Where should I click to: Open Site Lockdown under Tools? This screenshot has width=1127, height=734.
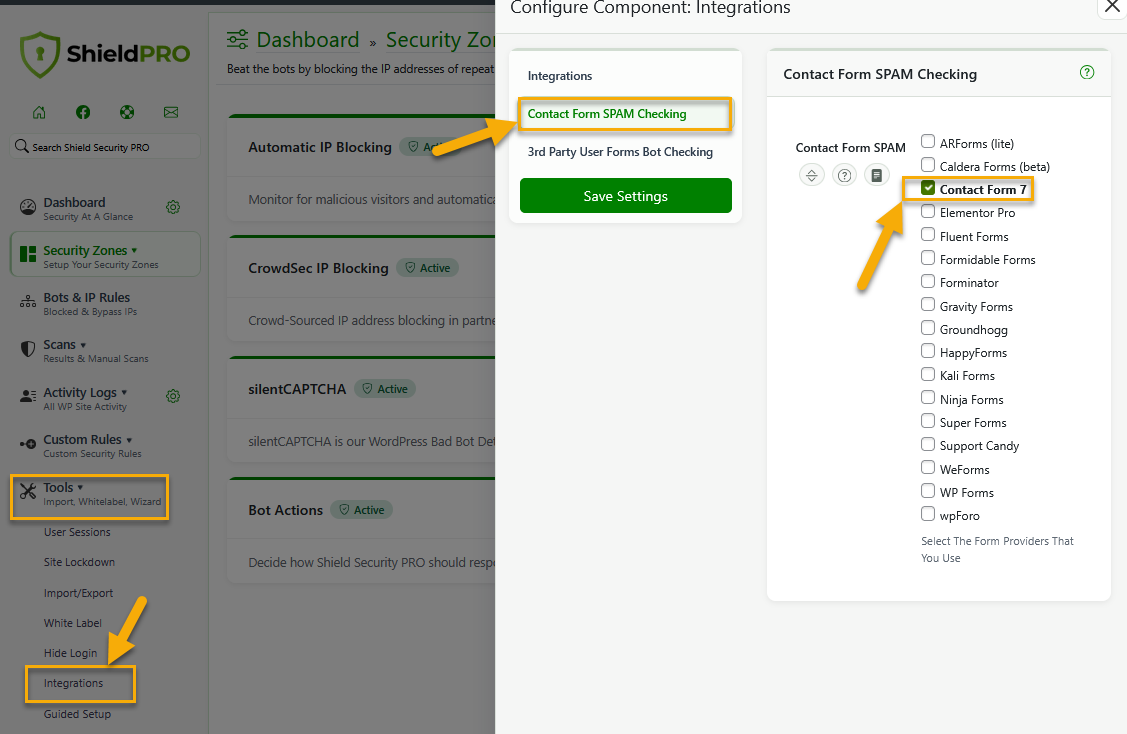pyautogui.click(x=79, y=562)
